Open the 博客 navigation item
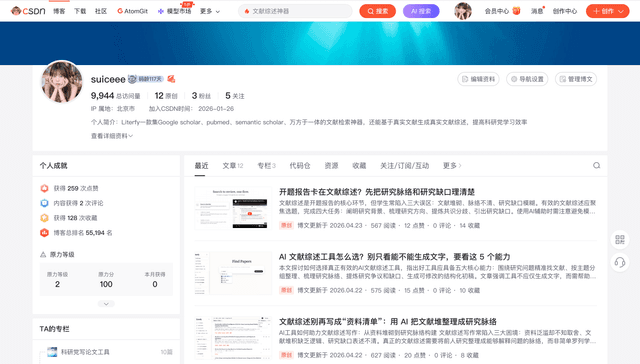Image resolution: width=640 pixels, height=364 pixels. click(59, 11)
